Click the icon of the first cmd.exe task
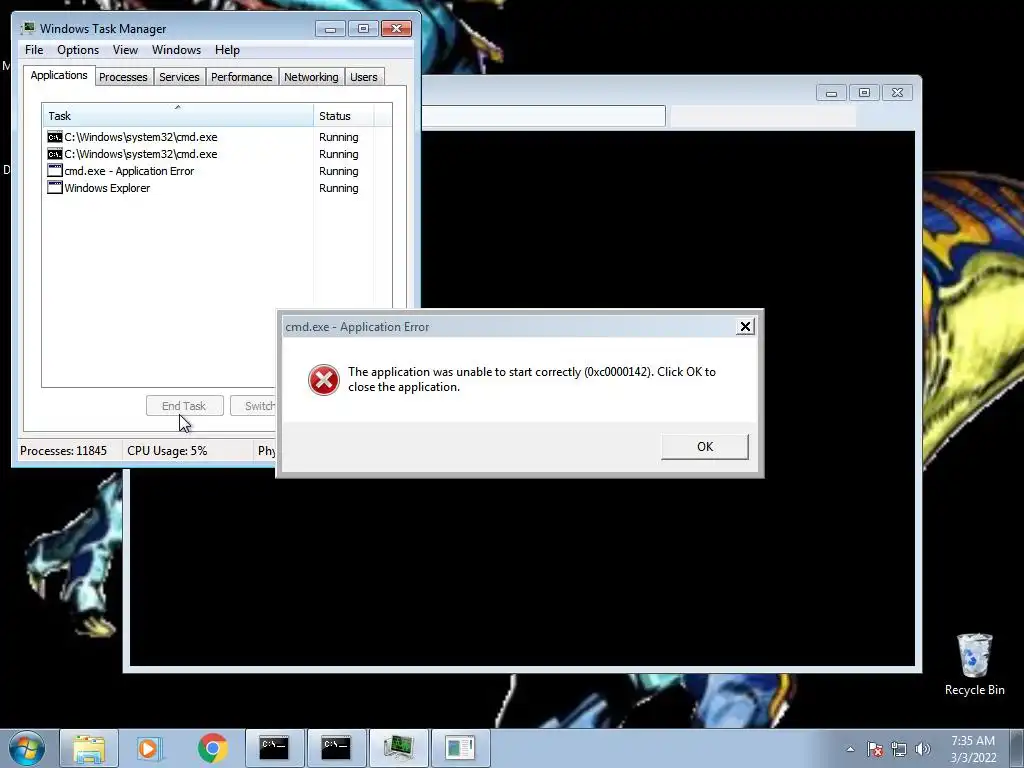The height and width of the screenshot is (768, 1024). click(55, 136)
